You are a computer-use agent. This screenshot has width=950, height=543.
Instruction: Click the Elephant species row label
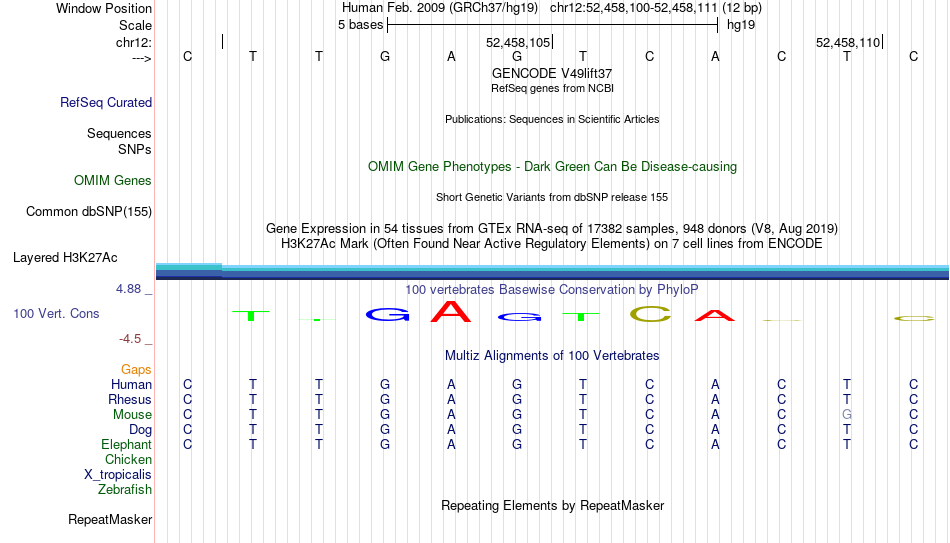tap(127, 445)
